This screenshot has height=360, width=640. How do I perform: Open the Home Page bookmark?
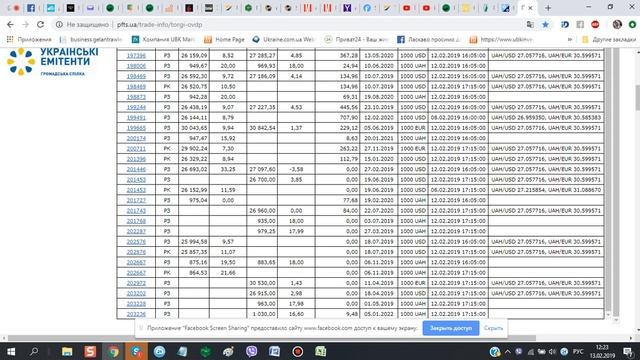[224, 40]
